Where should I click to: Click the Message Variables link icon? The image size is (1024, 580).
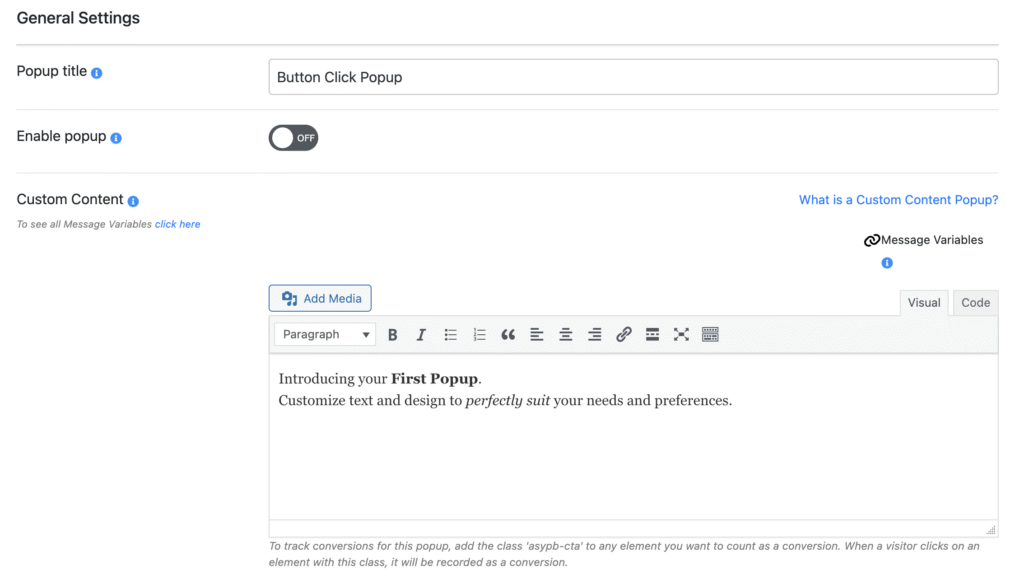click(x=872, y=240)
